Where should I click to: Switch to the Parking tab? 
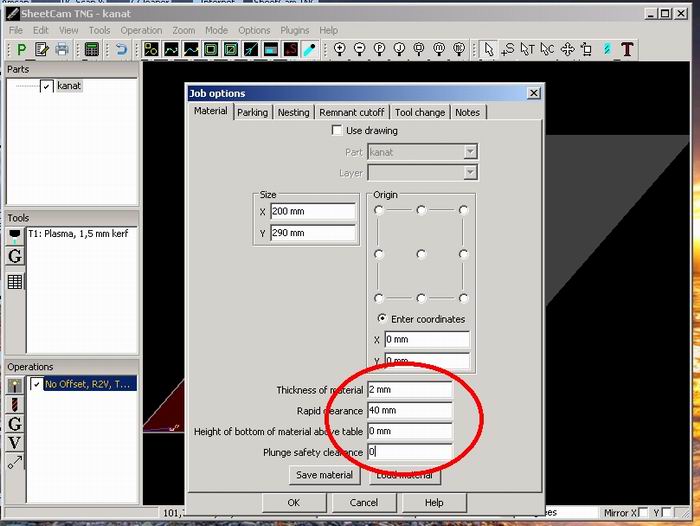(252, 113)
